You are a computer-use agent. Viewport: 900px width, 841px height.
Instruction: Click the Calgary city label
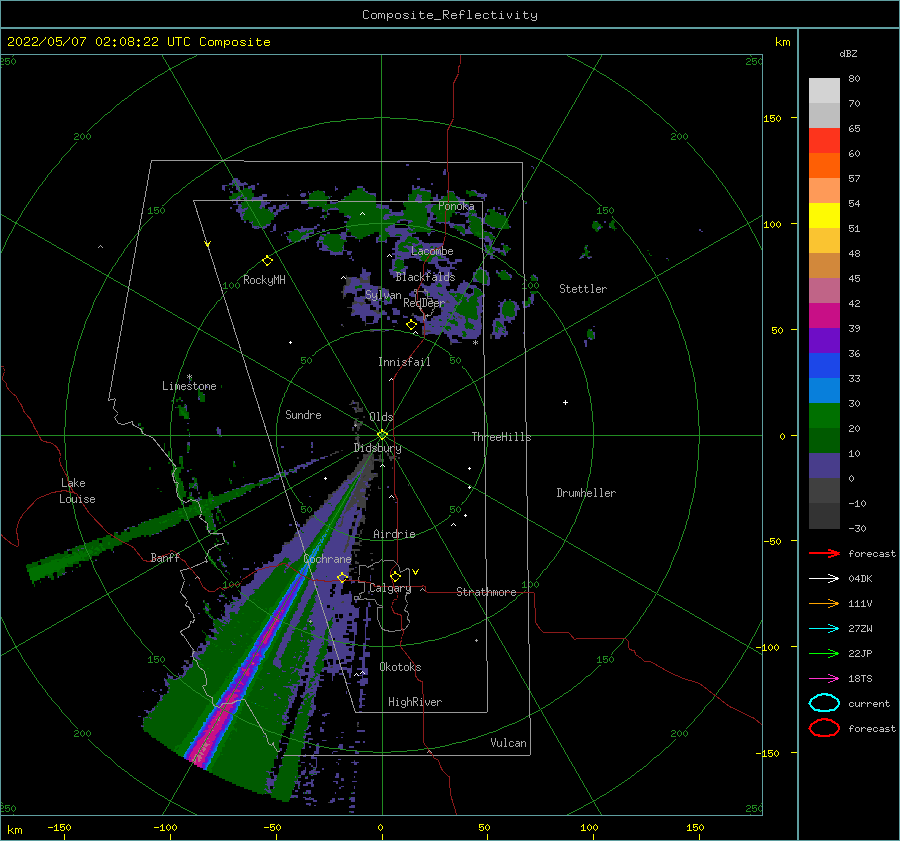coord(390,588)
